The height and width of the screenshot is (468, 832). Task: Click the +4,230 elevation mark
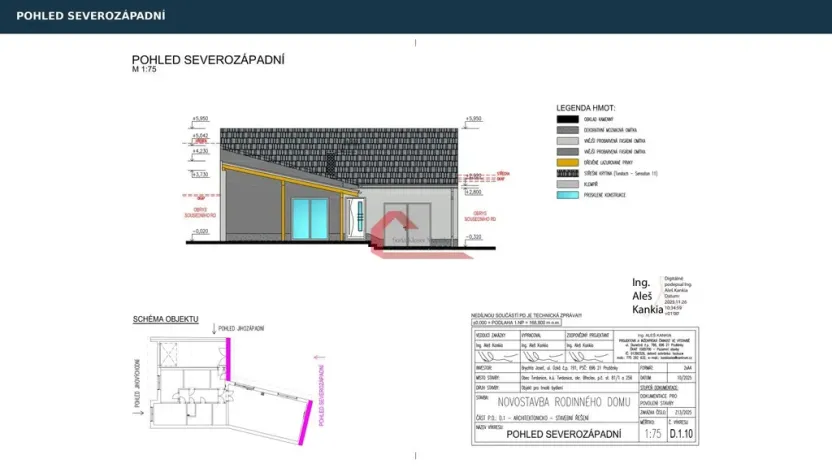(200, 151)
